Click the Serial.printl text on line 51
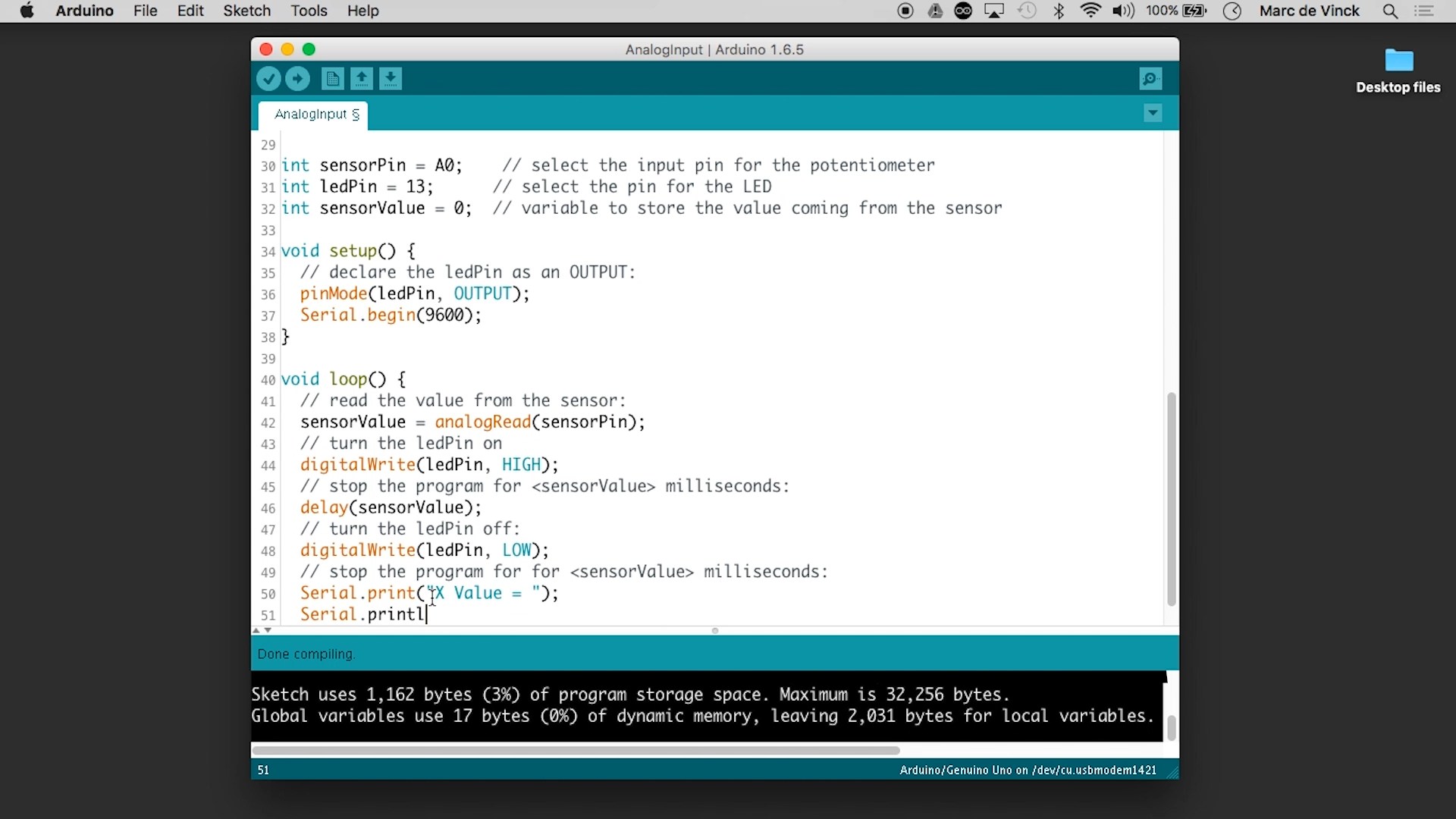1456x819 pixels. pyautogui.click(x=362, y=614)
